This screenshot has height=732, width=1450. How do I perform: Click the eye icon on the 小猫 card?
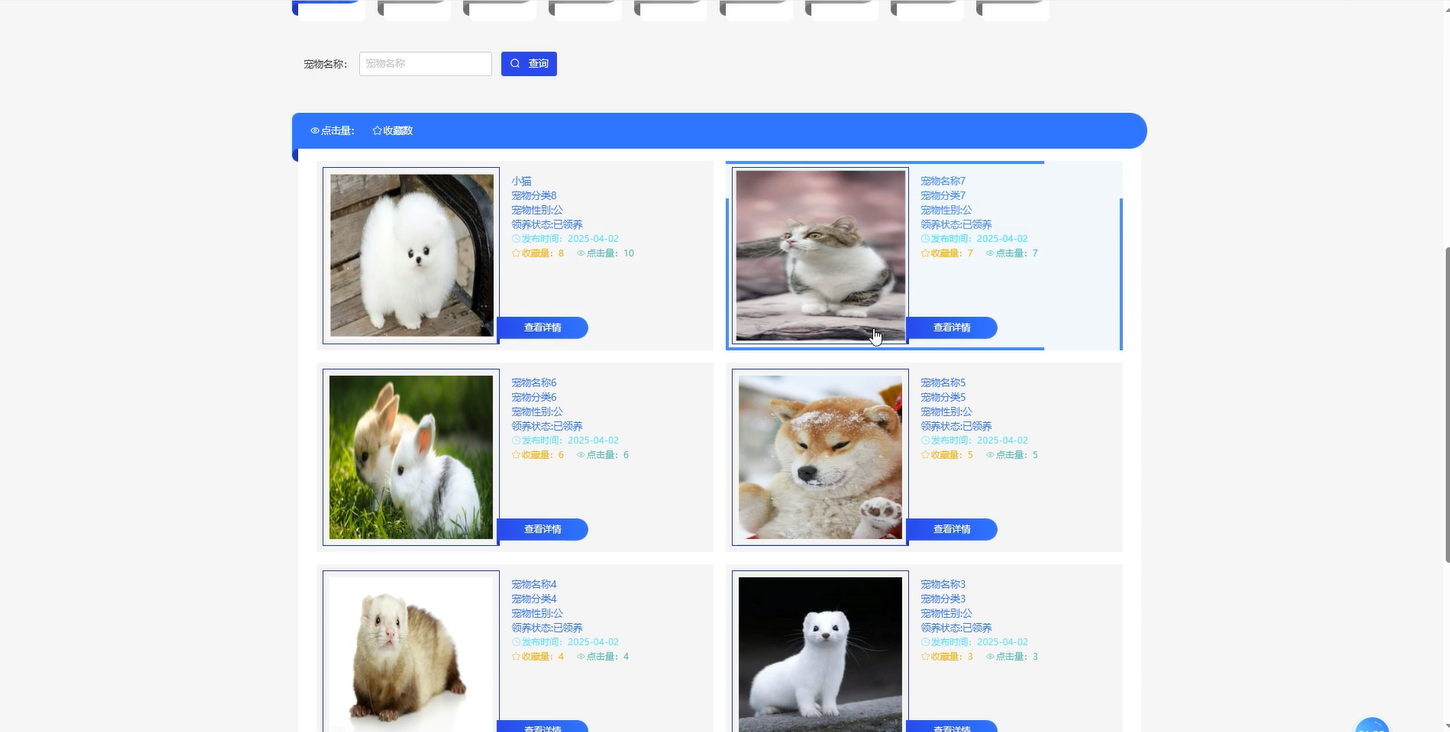581,254
